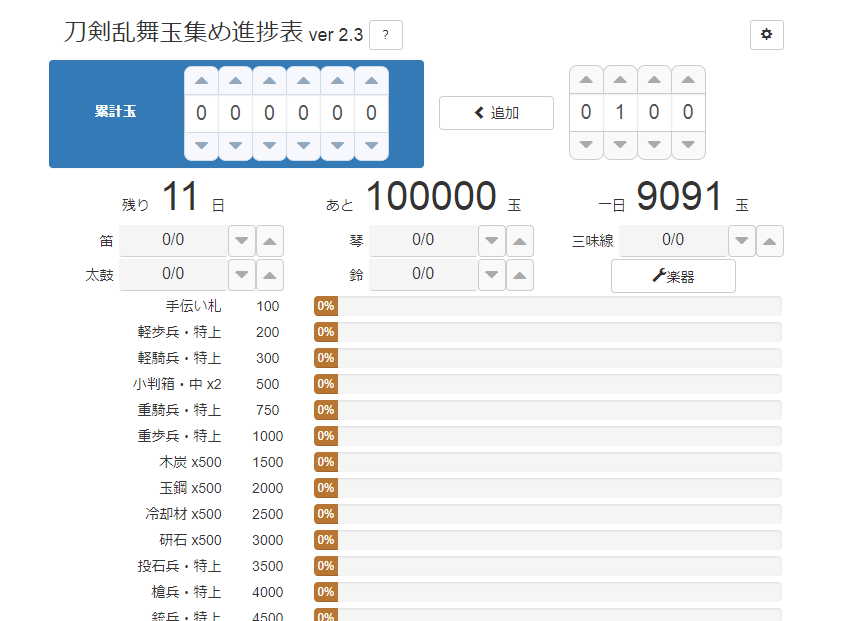Decrease the 三味線 shamisen count
This screenshot has height=621, width=851.
(x=742, y=241)
